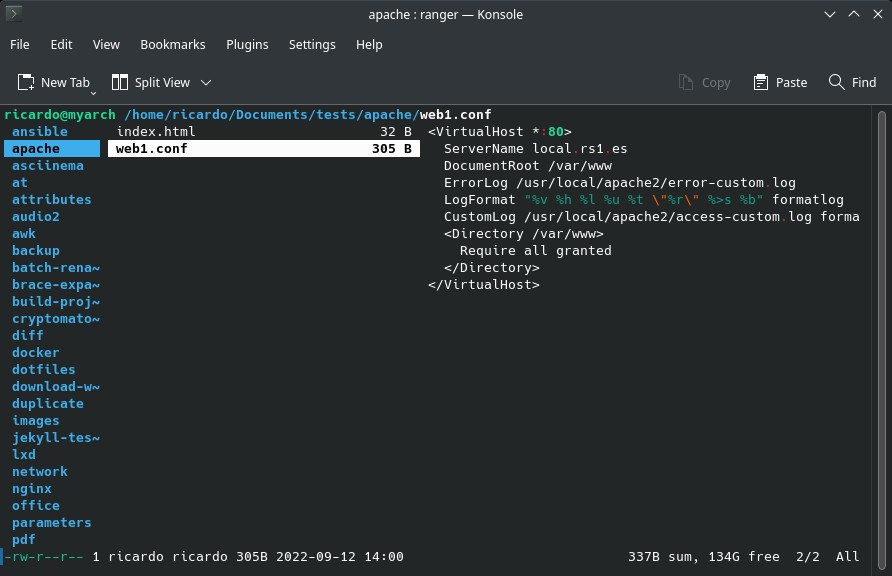Click the ServerName local.rs1.es line
892x576 pixels.
point(535,148)
